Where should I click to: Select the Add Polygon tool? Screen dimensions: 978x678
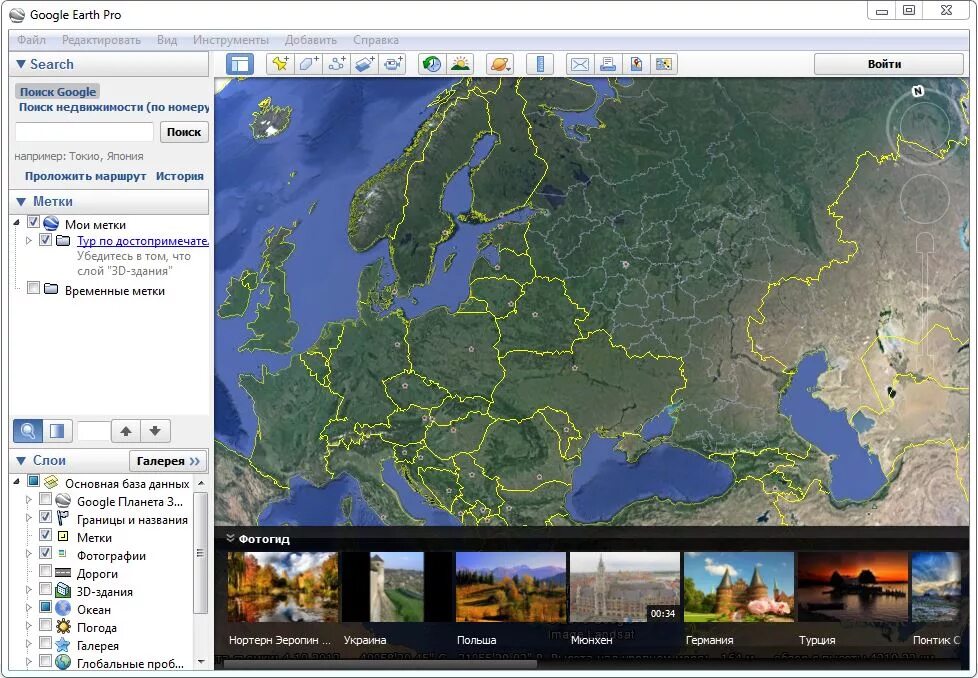pyautogui.click(x=309, y=64)
